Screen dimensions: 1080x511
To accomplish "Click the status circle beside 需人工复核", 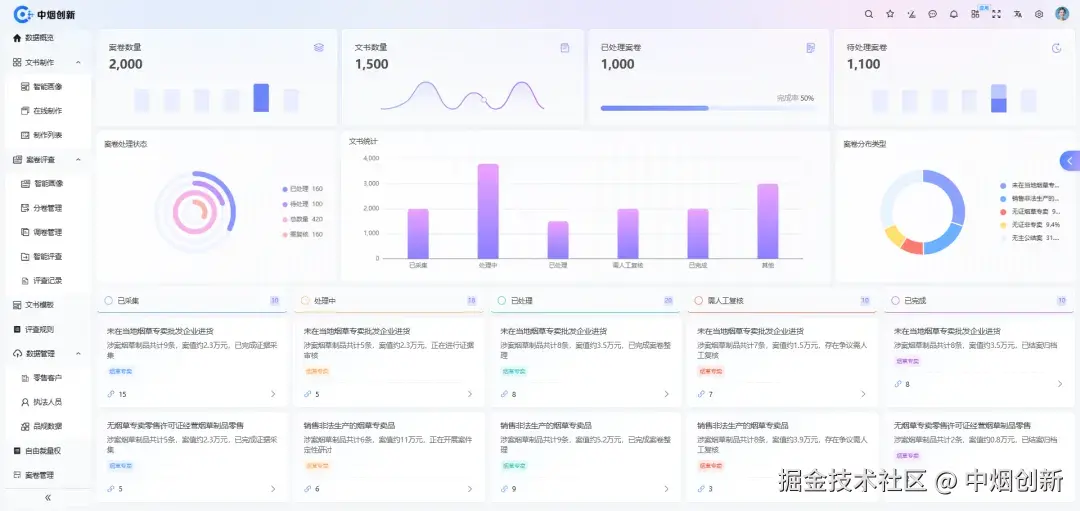I will coord(698,300).
